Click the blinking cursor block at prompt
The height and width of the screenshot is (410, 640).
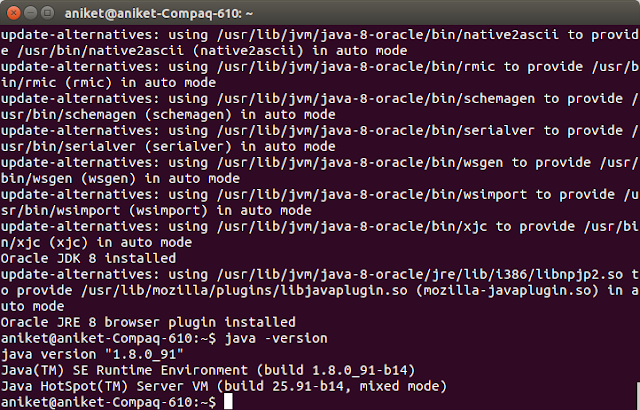pyautogui.click(x=228, y=401)
